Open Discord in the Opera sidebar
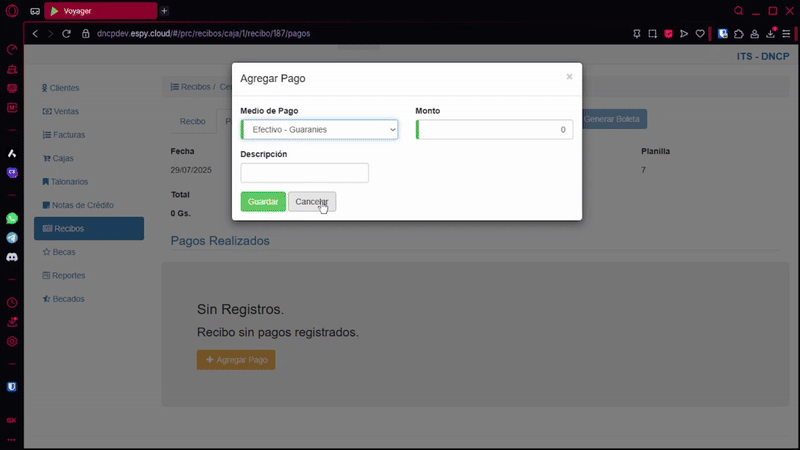The width and height of the screenshot is (800, 450). point(12,257)
